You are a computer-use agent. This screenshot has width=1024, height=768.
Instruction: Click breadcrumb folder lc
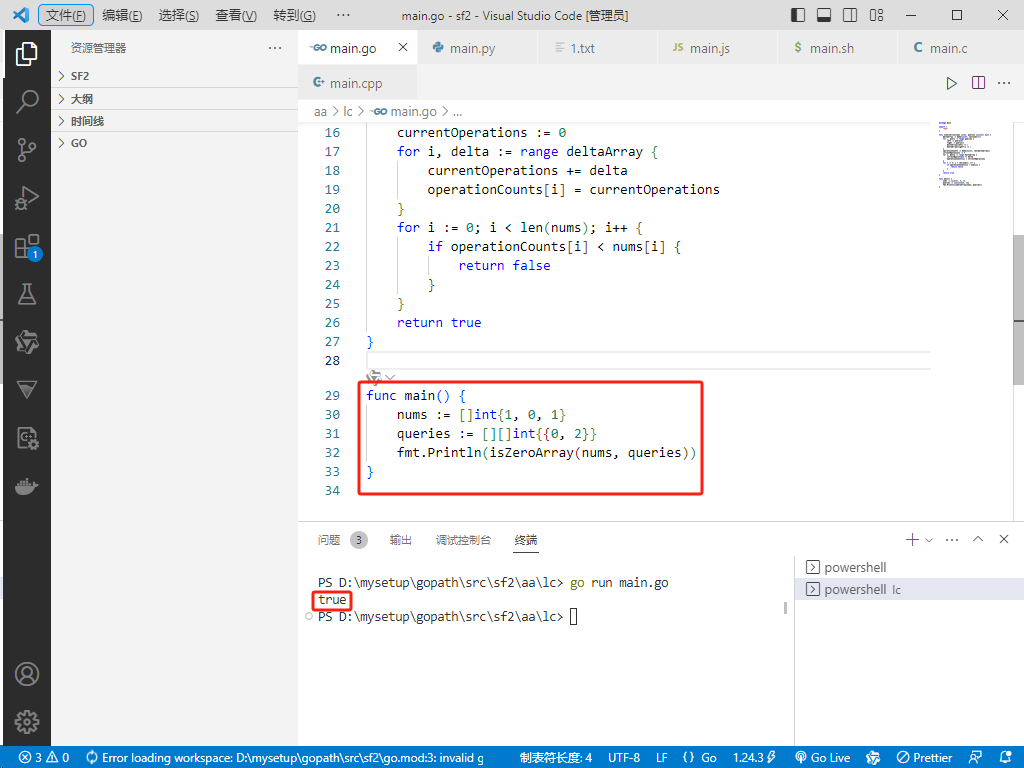coord(347,112)
